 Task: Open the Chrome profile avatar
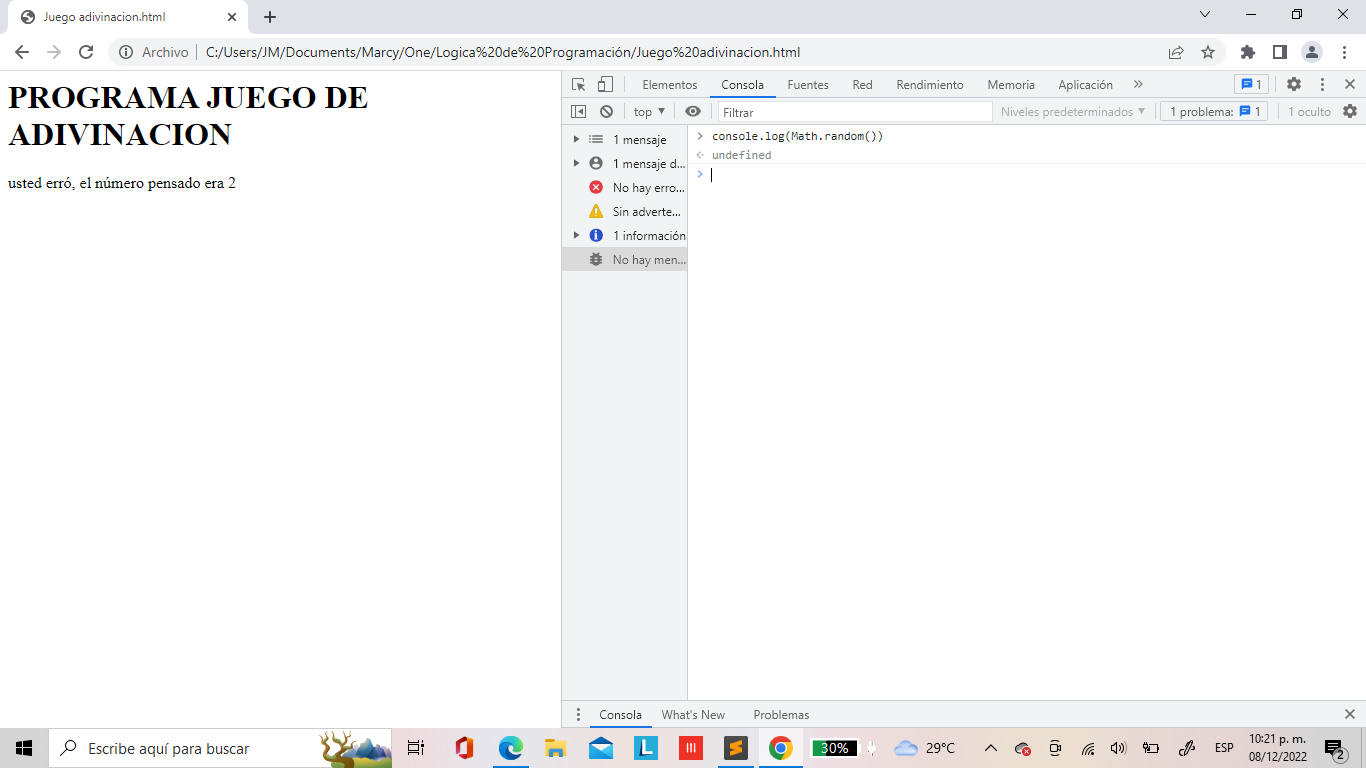[x=1312, y=52]
